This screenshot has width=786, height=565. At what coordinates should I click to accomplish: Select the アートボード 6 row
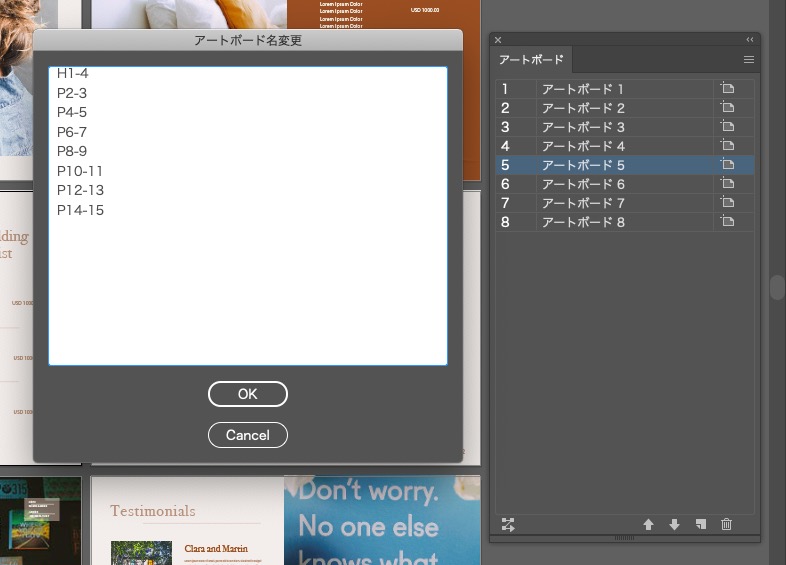coord(625,184)
